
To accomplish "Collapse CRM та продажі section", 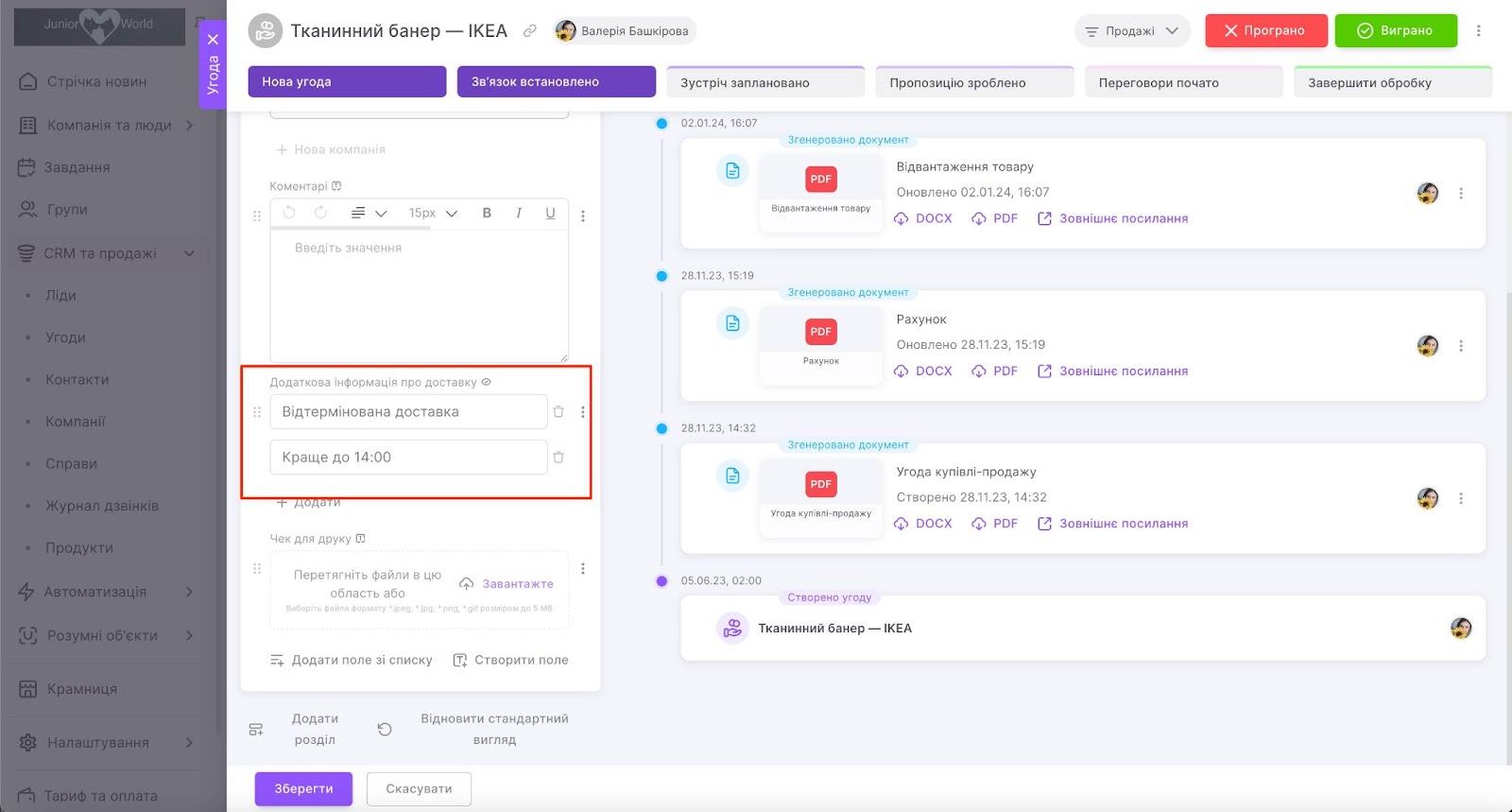I will point(189,253).
